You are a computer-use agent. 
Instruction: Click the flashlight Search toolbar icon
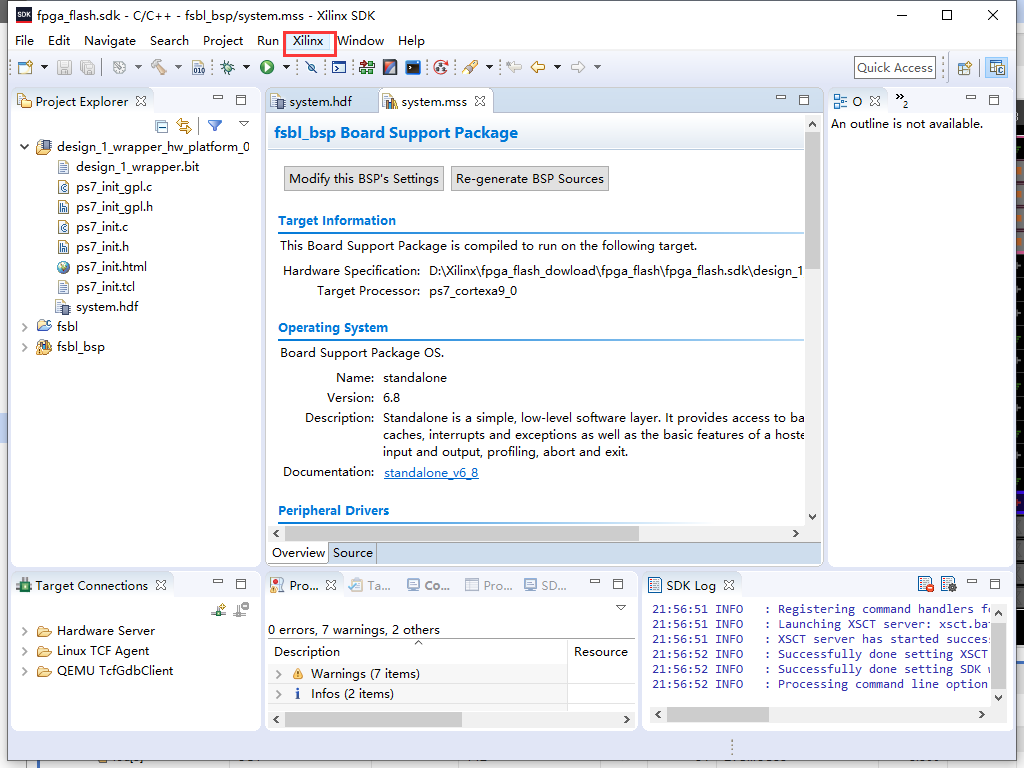(470, 67)
